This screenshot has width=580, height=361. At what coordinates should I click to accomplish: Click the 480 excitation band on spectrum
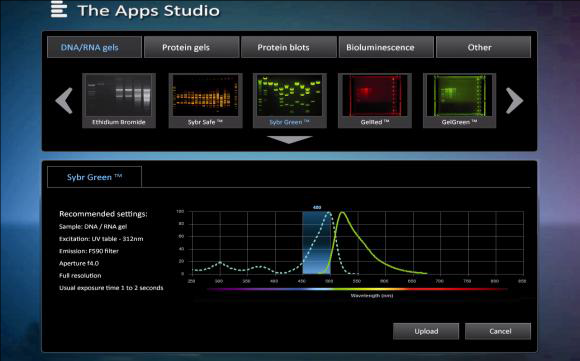[x=317, y=243]
